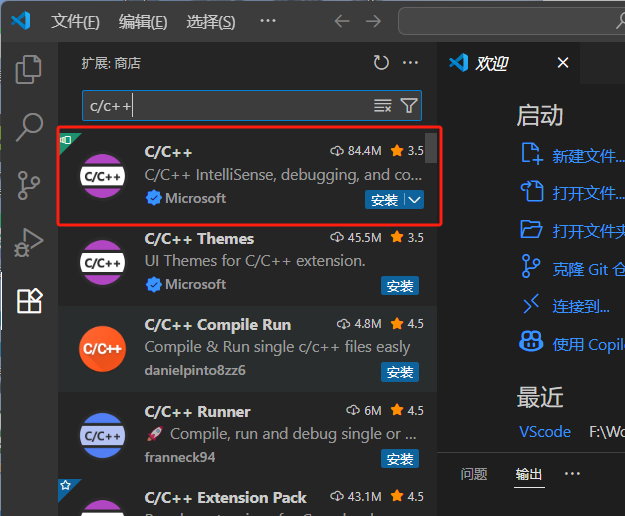Close the 欢迎 tab
Image resolution: width=625 pixels, height=516 pixels.
tap(563, 63)
